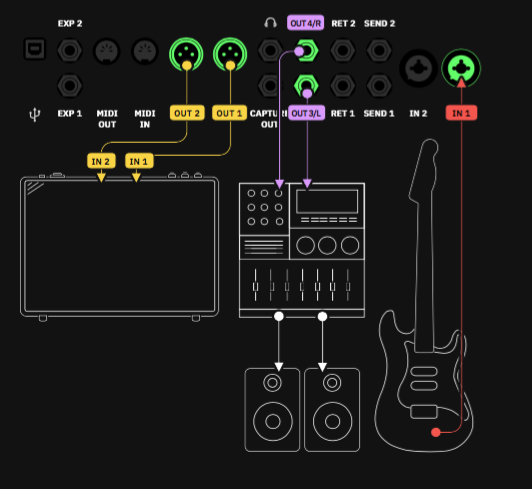Click the SEND 1 text label
Image resolution: width=532 pixels, height=489 pixels.
point(379,113)
